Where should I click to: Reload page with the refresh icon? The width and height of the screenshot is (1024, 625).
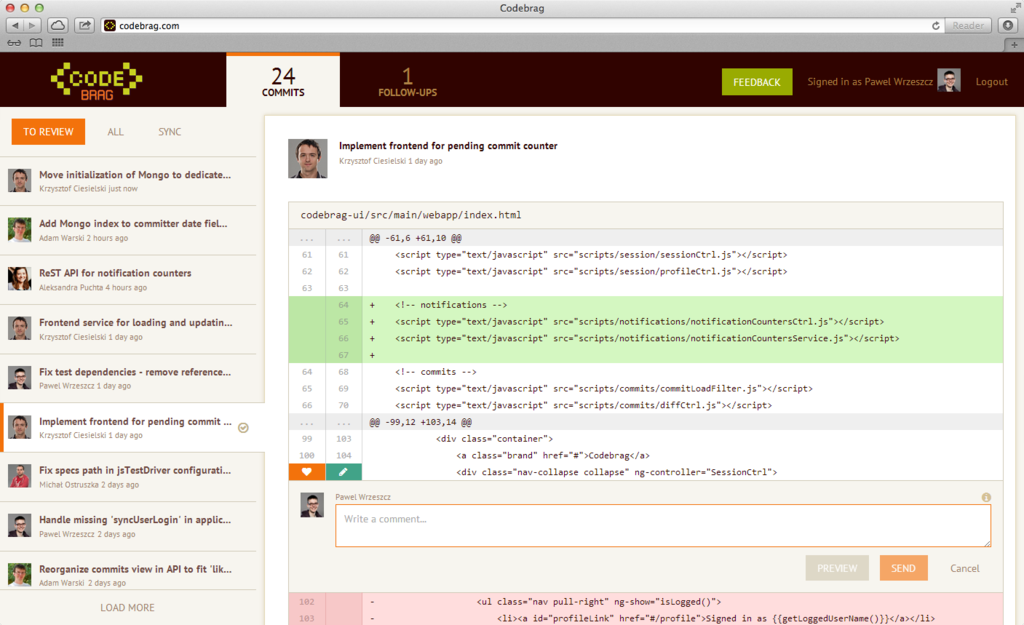pyautogui.click(x=935, y=25)
